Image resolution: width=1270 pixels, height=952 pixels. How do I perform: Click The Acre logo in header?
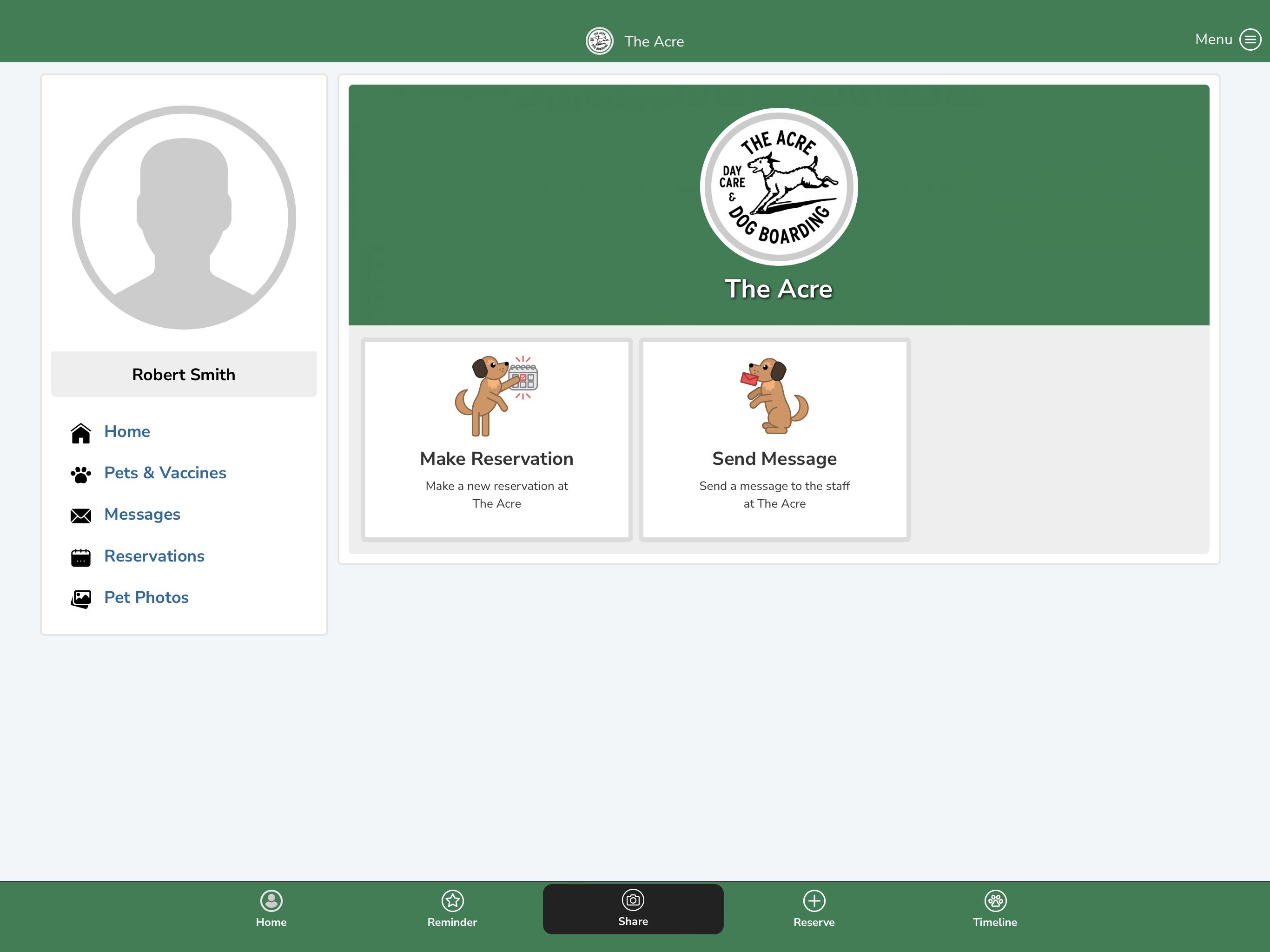[x=599, y=41]
